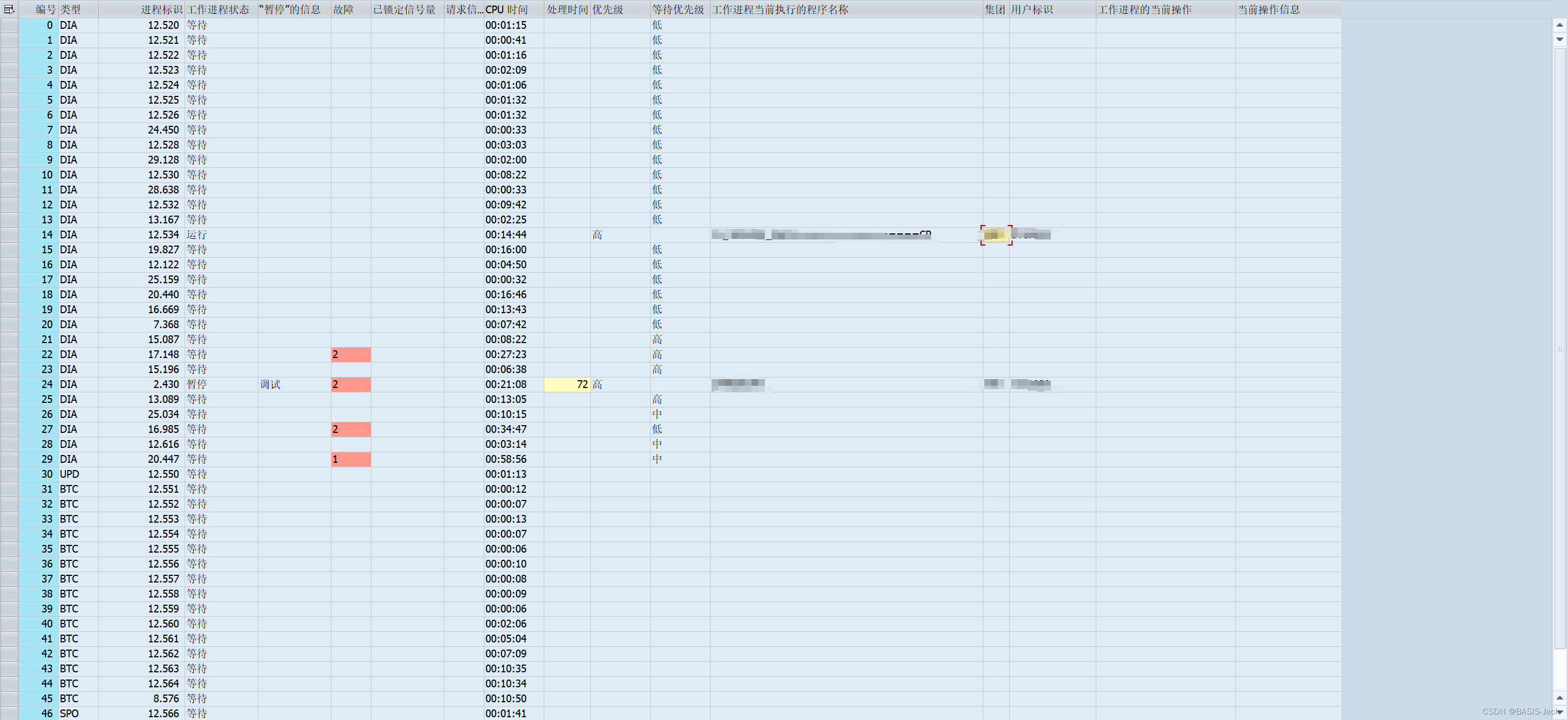Viewport: 1568px width, 720px height.
Task: Click the vertical scrollbar track
Action: pos(1559,365)
